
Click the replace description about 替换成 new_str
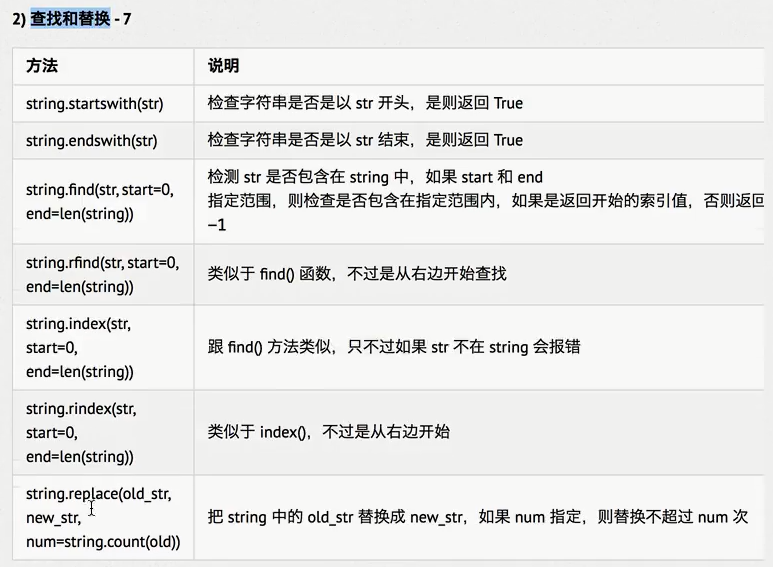(477, 517)
